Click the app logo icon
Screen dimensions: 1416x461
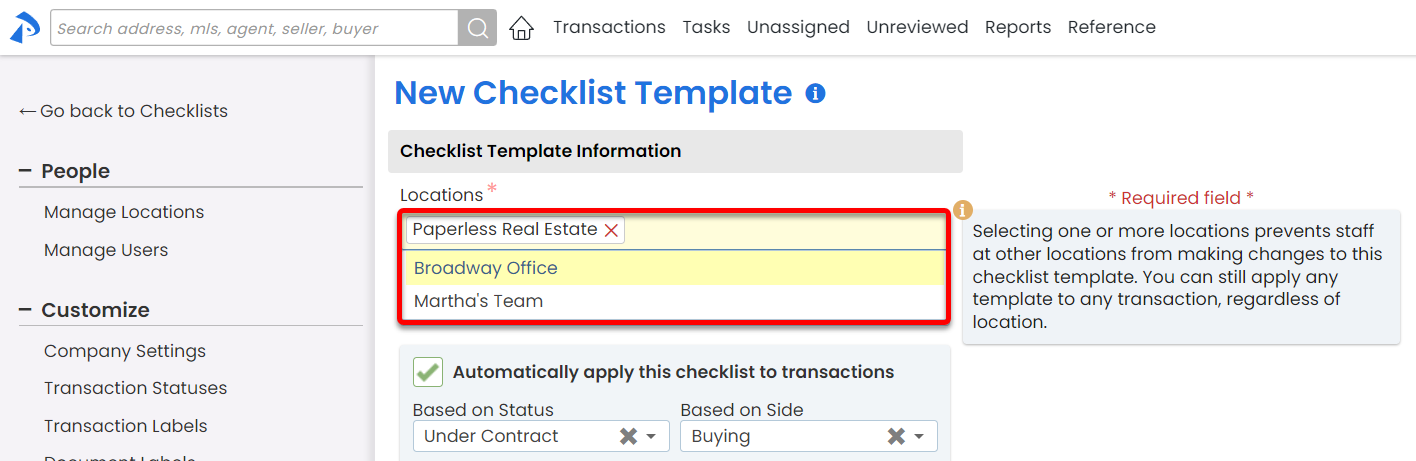click(x=24, y=28)
